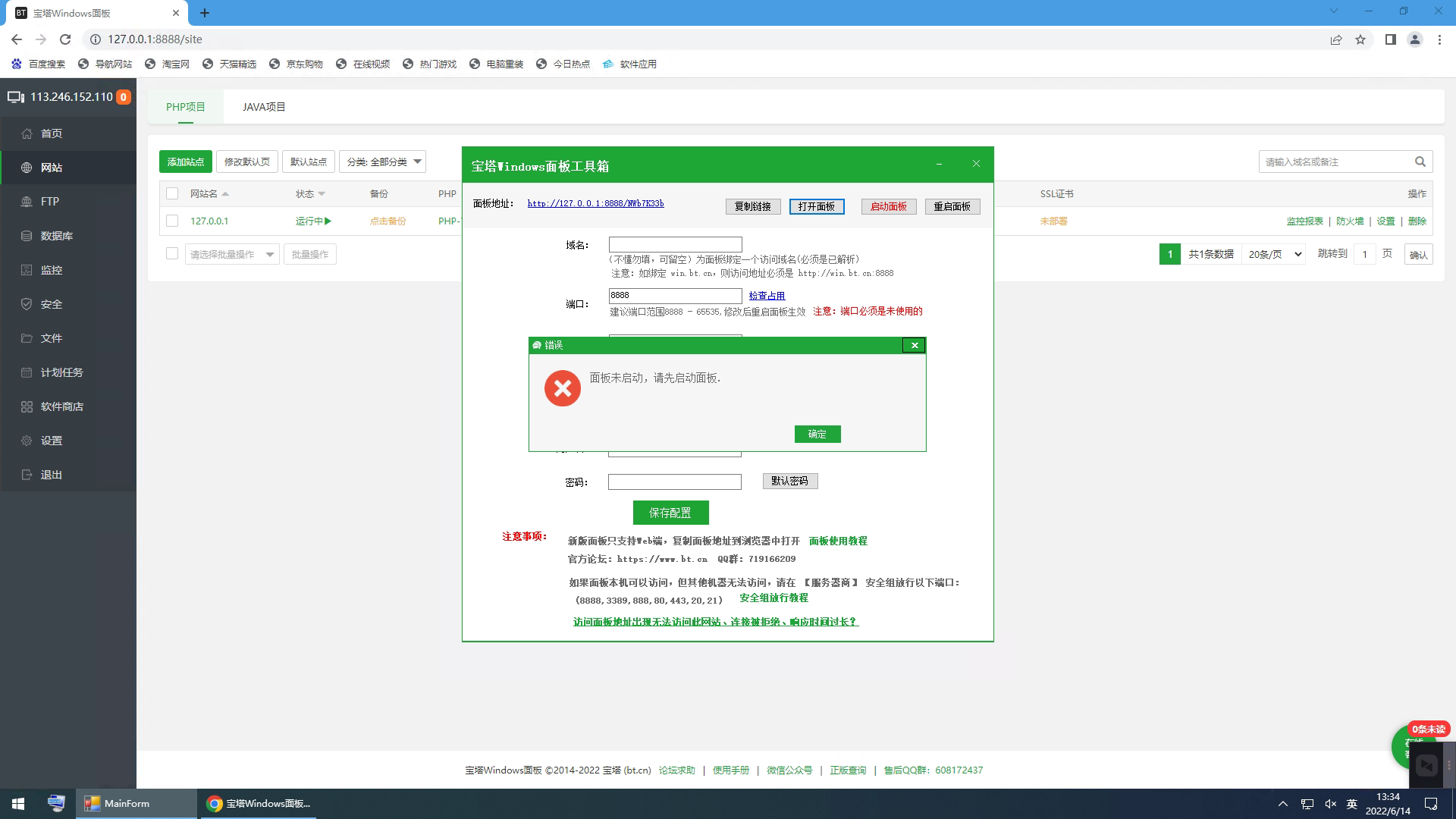1456x819 pixels.
Task: Tick the select-all checkbox in table header
Action: 172,193
